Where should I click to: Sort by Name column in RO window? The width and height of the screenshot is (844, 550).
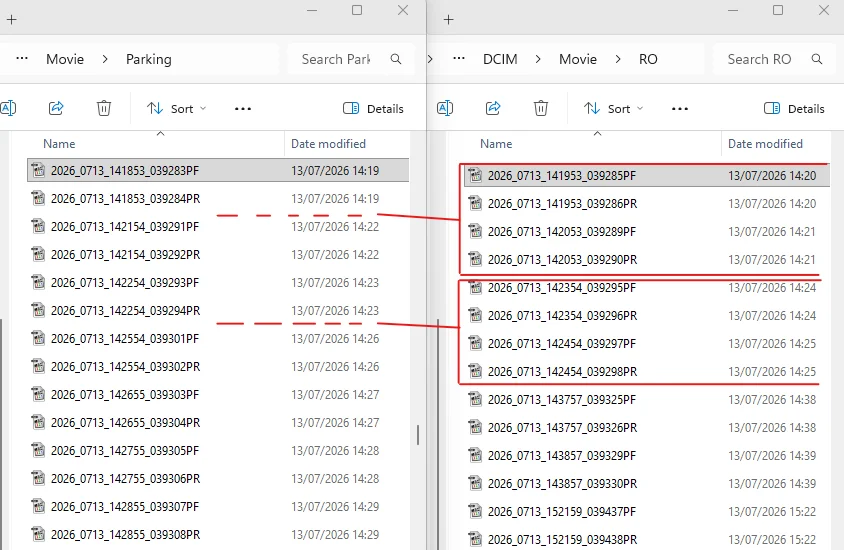coord(496,144)
